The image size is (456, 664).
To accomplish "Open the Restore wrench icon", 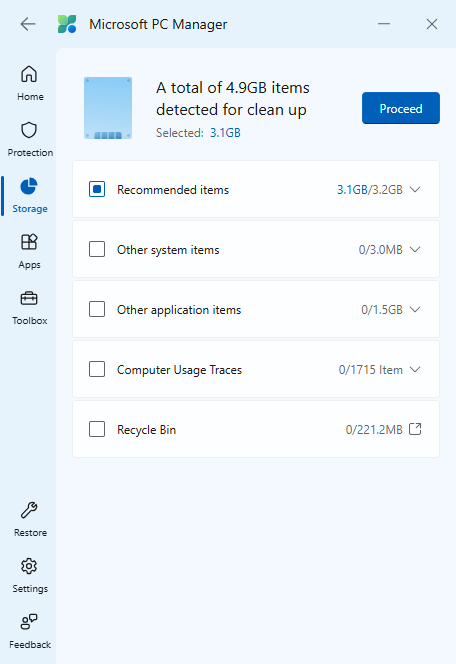I will [29, 510].
